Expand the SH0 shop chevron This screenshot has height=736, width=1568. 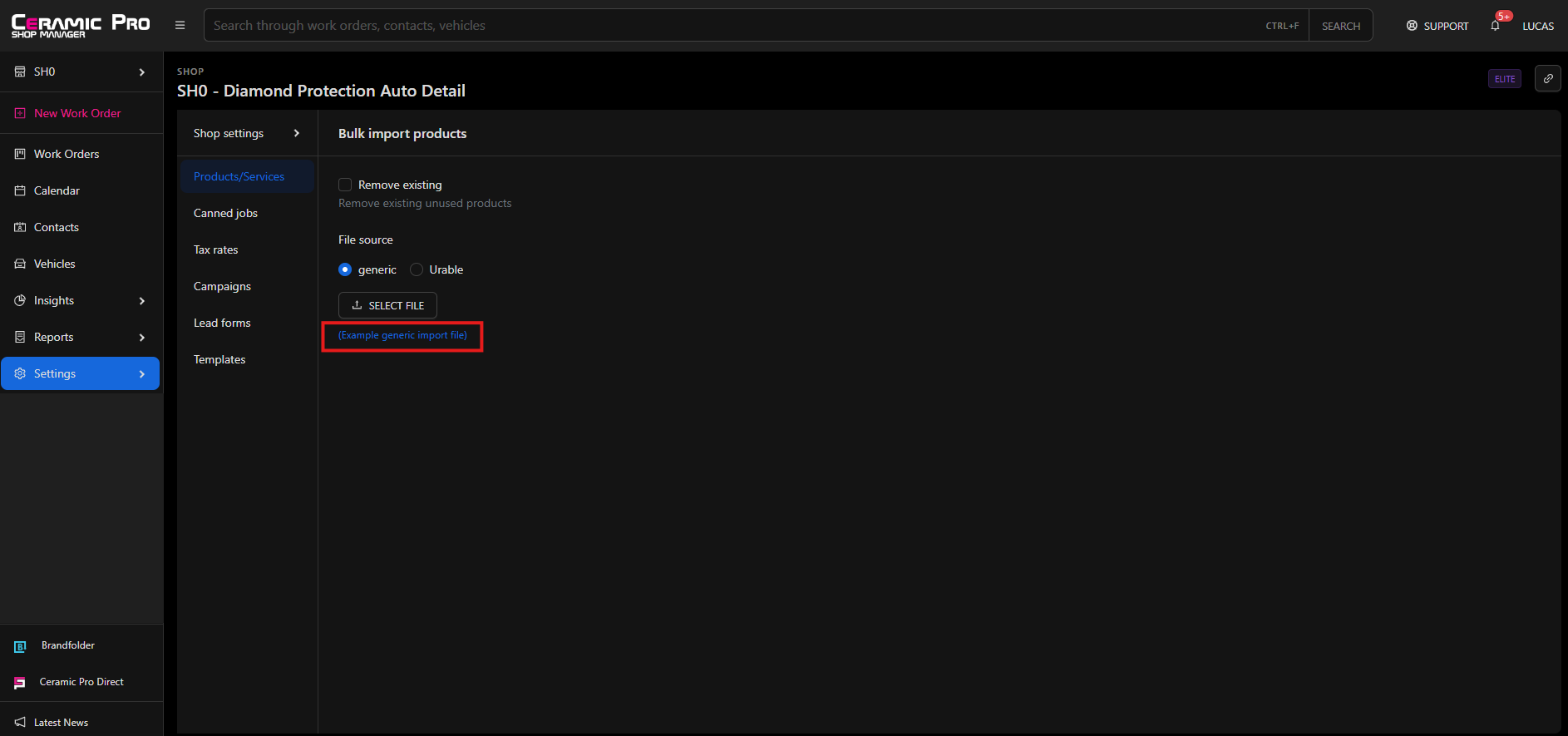tap(142, 72)
